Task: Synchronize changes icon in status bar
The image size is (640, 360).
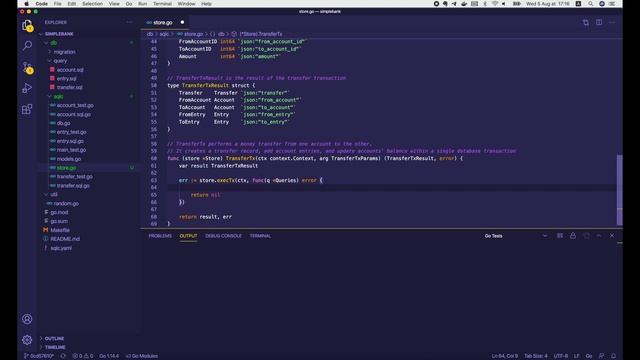Action: [x=63, y=356]
